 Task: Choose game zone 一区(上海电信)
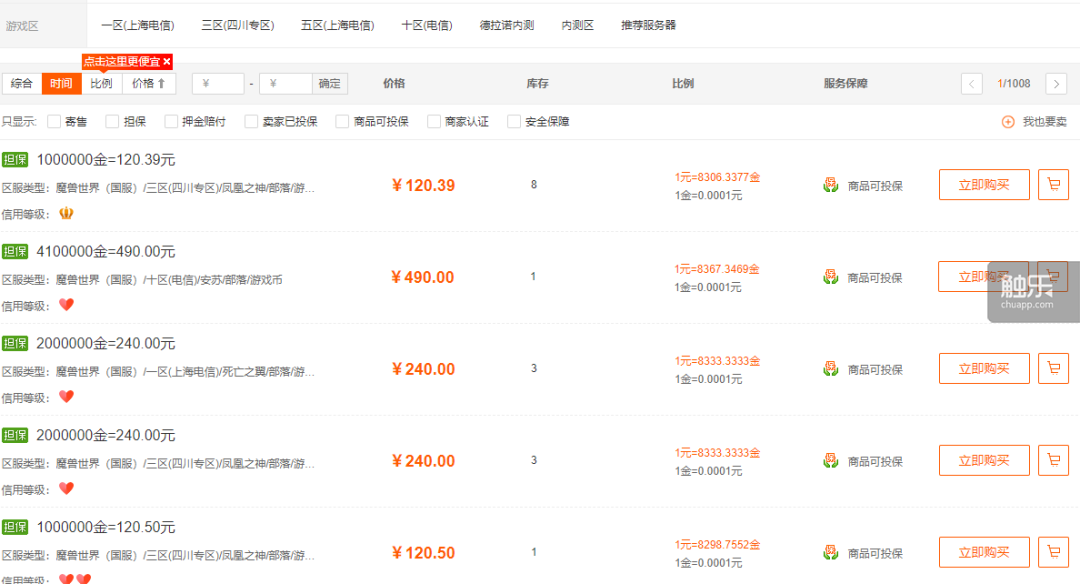click(x=138, y=25)
